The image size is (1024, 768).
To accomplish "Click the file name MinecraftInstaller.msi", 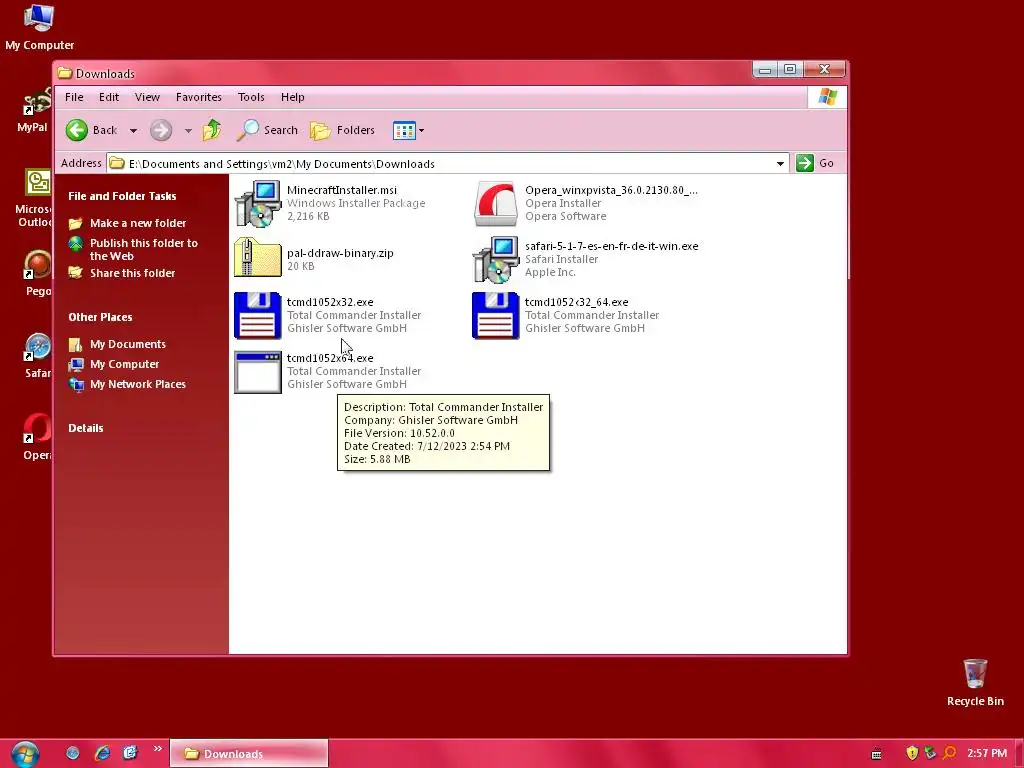I will pos(342,190).
